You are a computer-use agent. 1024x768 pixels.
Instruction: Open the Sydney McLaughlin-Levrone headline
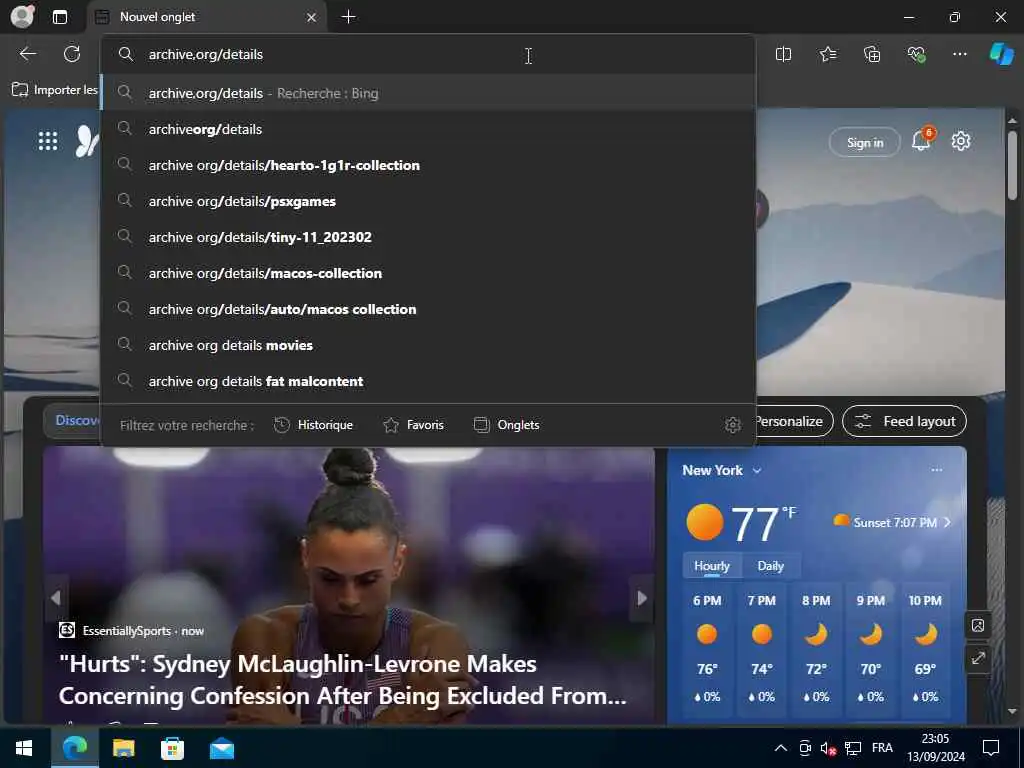(x=343, y=680)
